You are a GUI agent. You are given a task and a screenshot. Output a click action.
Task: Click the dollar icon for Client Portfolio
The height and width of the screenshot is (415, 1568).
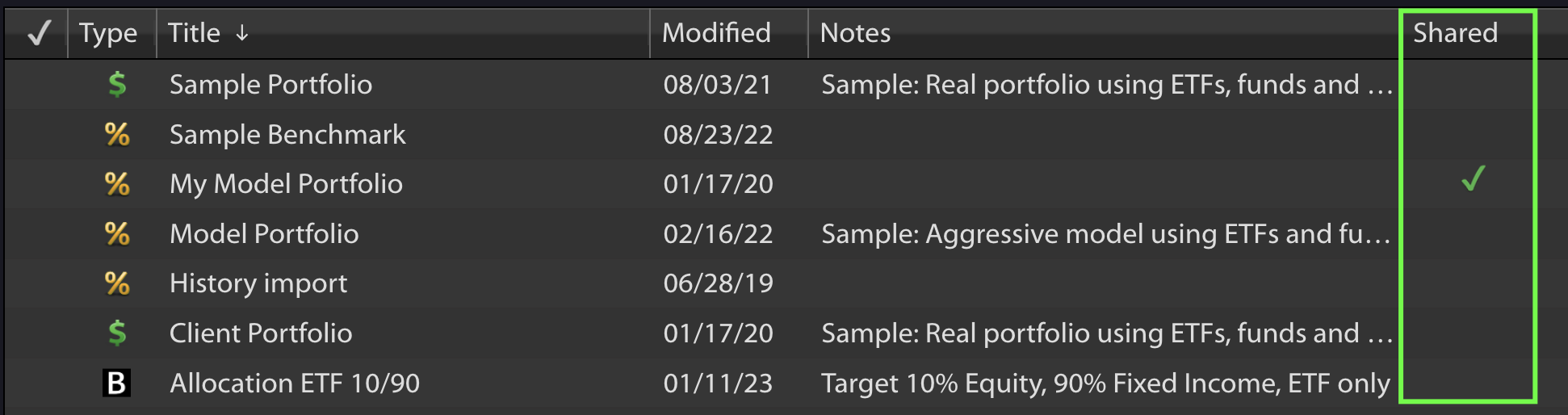[x=117, y=333]
